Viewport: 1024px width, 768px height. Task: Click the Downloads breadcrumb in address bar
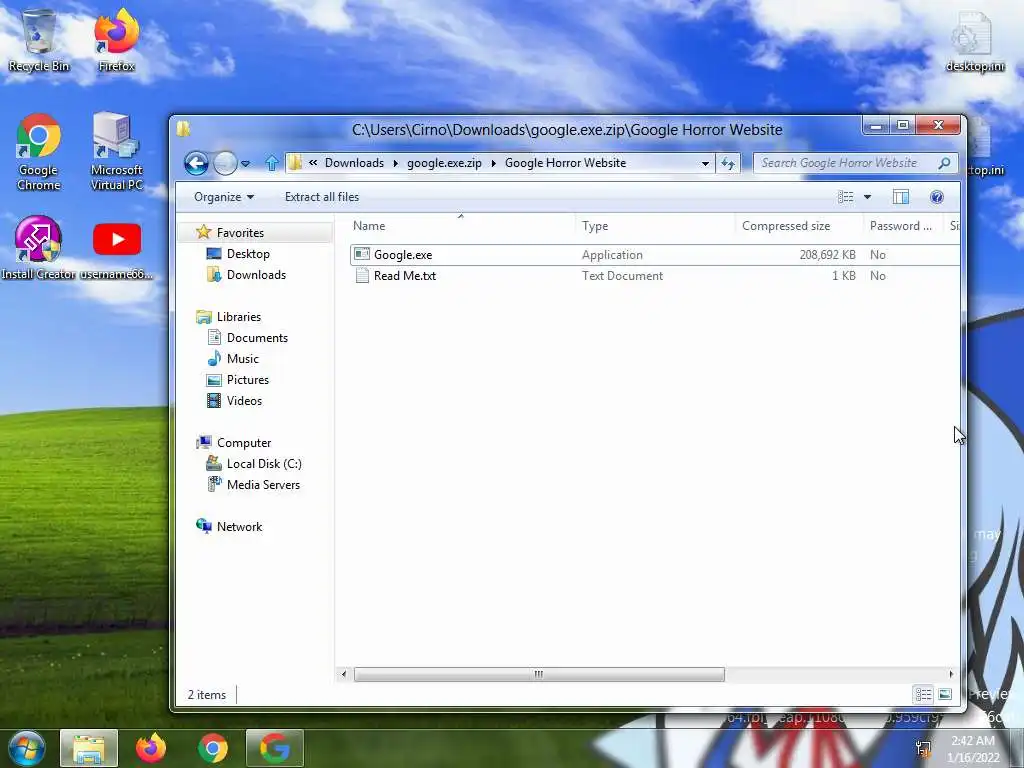[354, 163]
